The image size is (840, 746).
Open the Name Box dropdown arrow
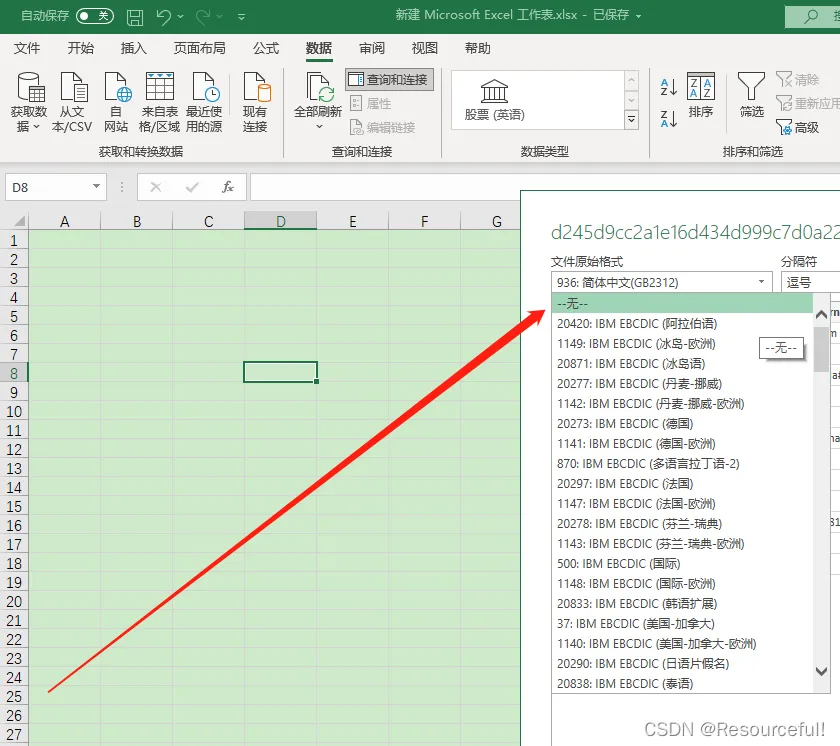[x=96, y=186]
